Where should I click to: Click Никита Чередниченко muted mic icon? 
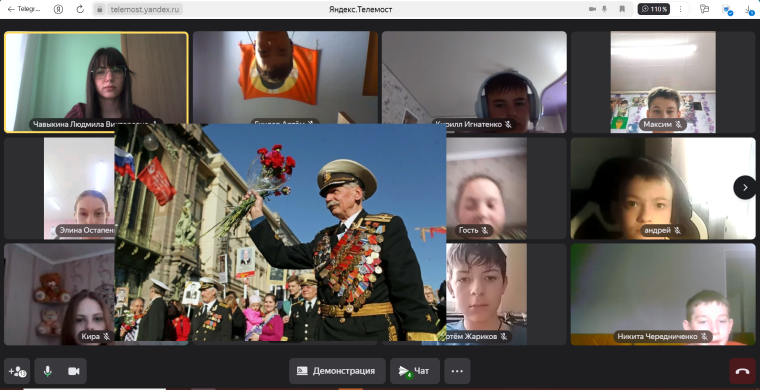click(x=704, y=337)
